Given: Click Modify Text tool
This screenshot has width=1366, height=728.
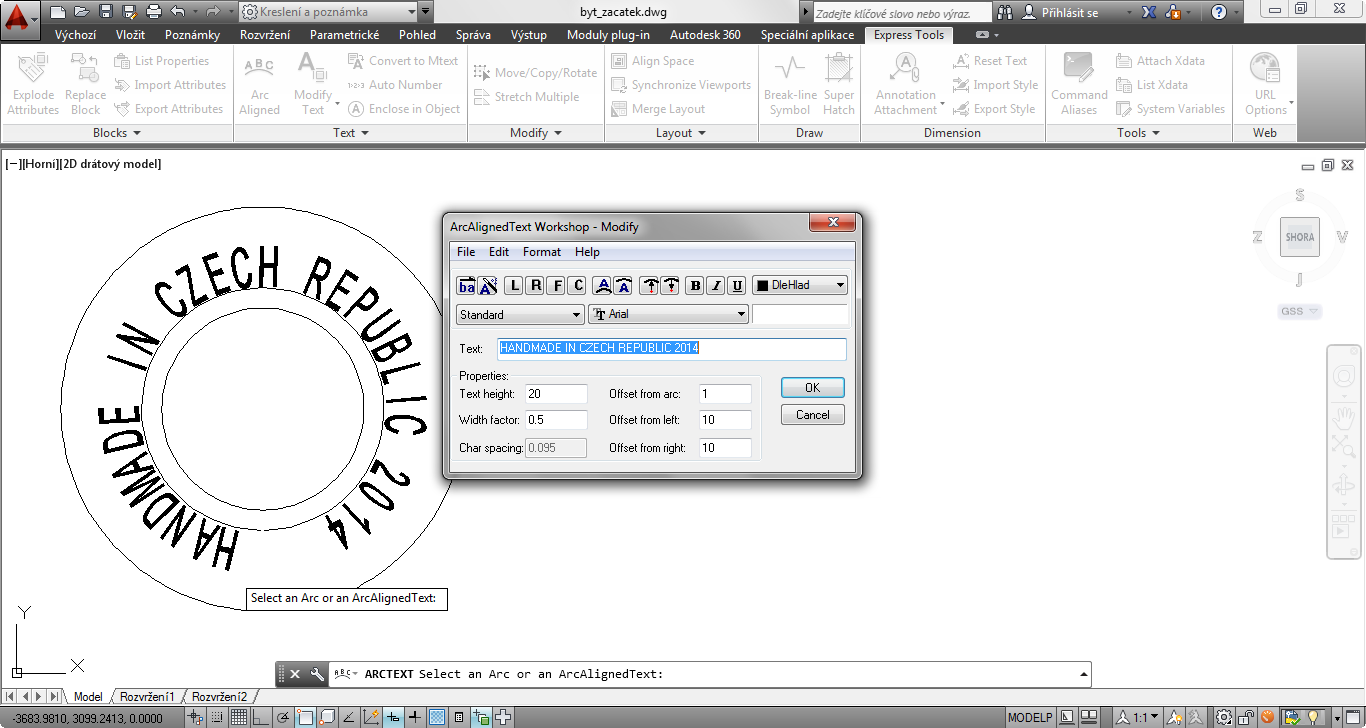Looking at the screenshot, I should (314, 84).
